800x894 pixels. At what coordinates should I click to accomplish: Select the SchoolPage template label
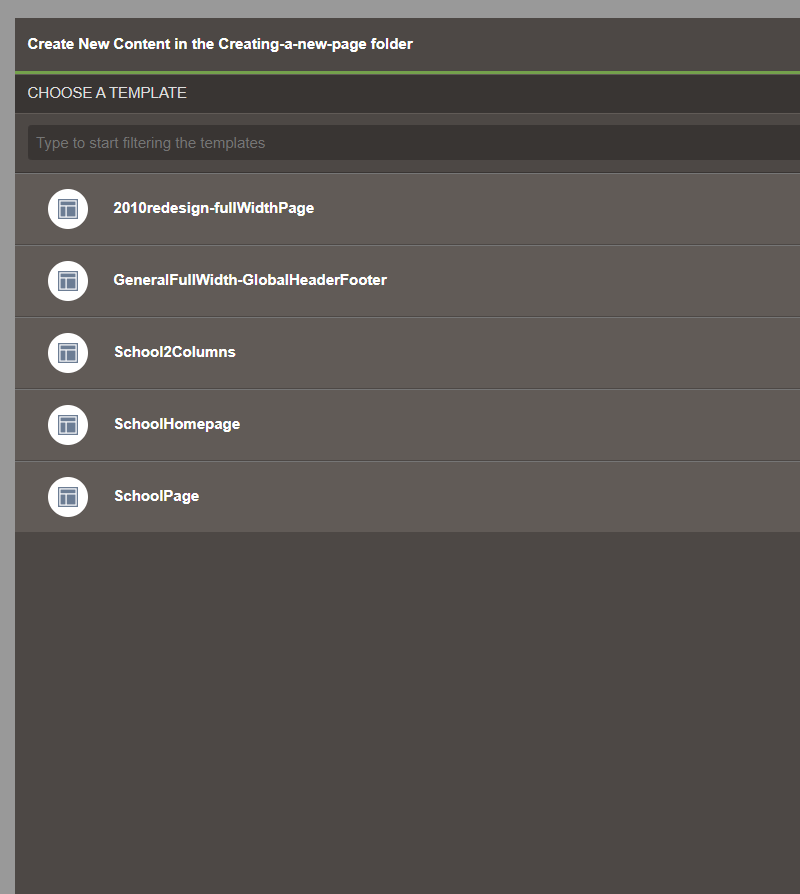(156, 496)
